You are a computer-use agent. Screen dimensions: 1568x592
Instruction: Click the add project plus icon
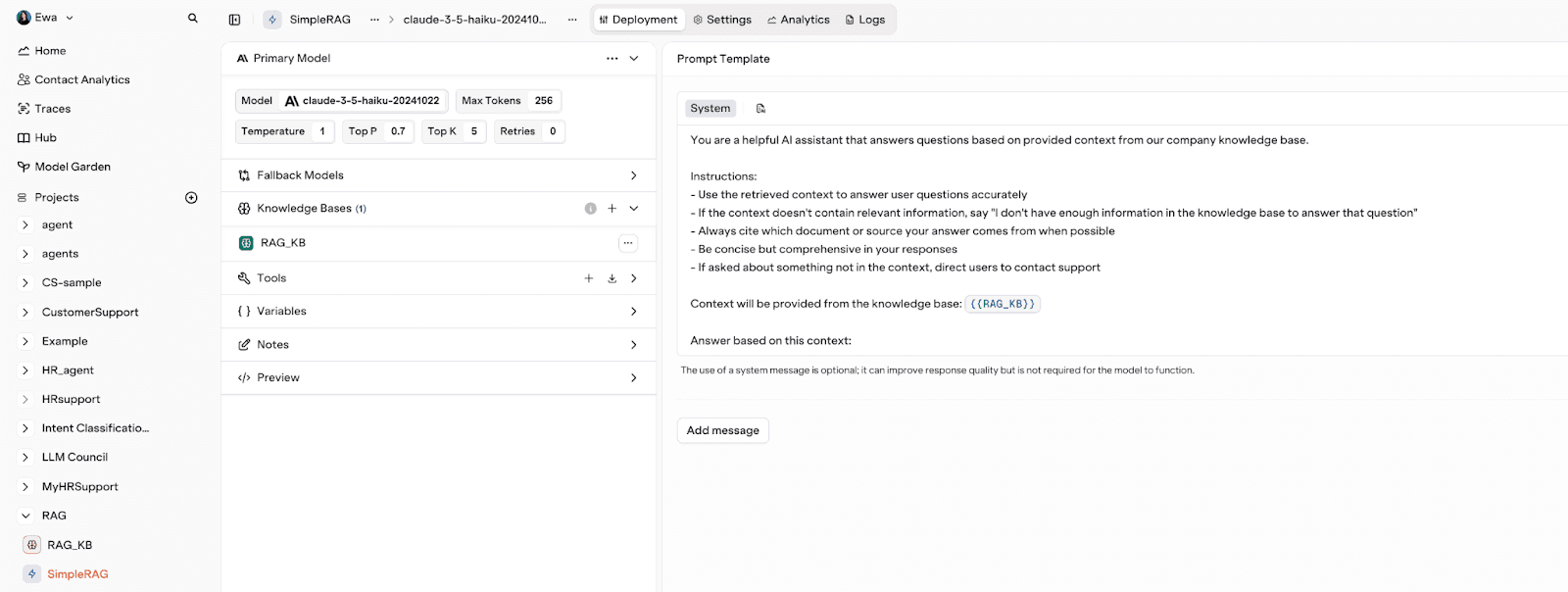point(191,198)
